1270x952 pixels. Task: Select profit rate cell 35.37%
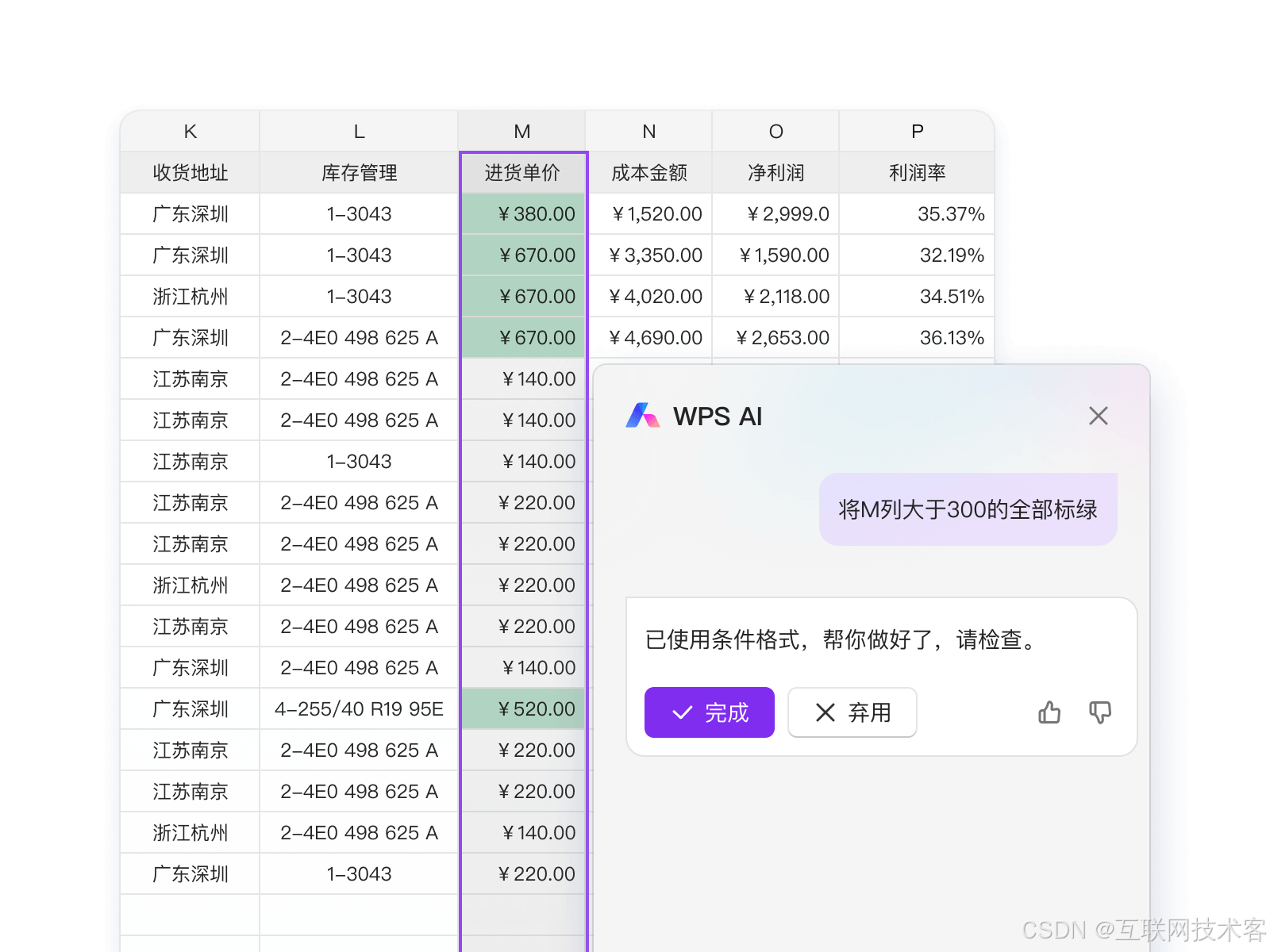coord(917,214)
